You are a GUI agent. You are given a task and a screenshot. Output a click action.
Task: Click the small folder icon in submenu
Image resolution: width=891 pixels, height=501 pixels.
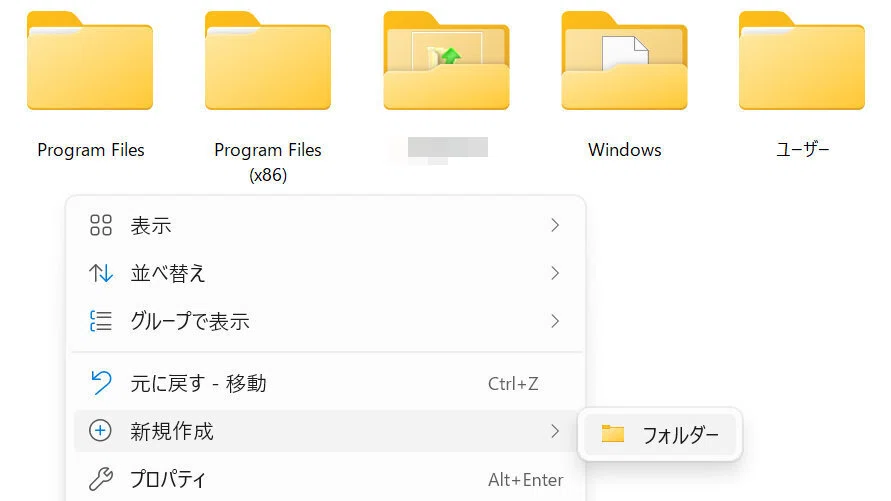(613, 434)
